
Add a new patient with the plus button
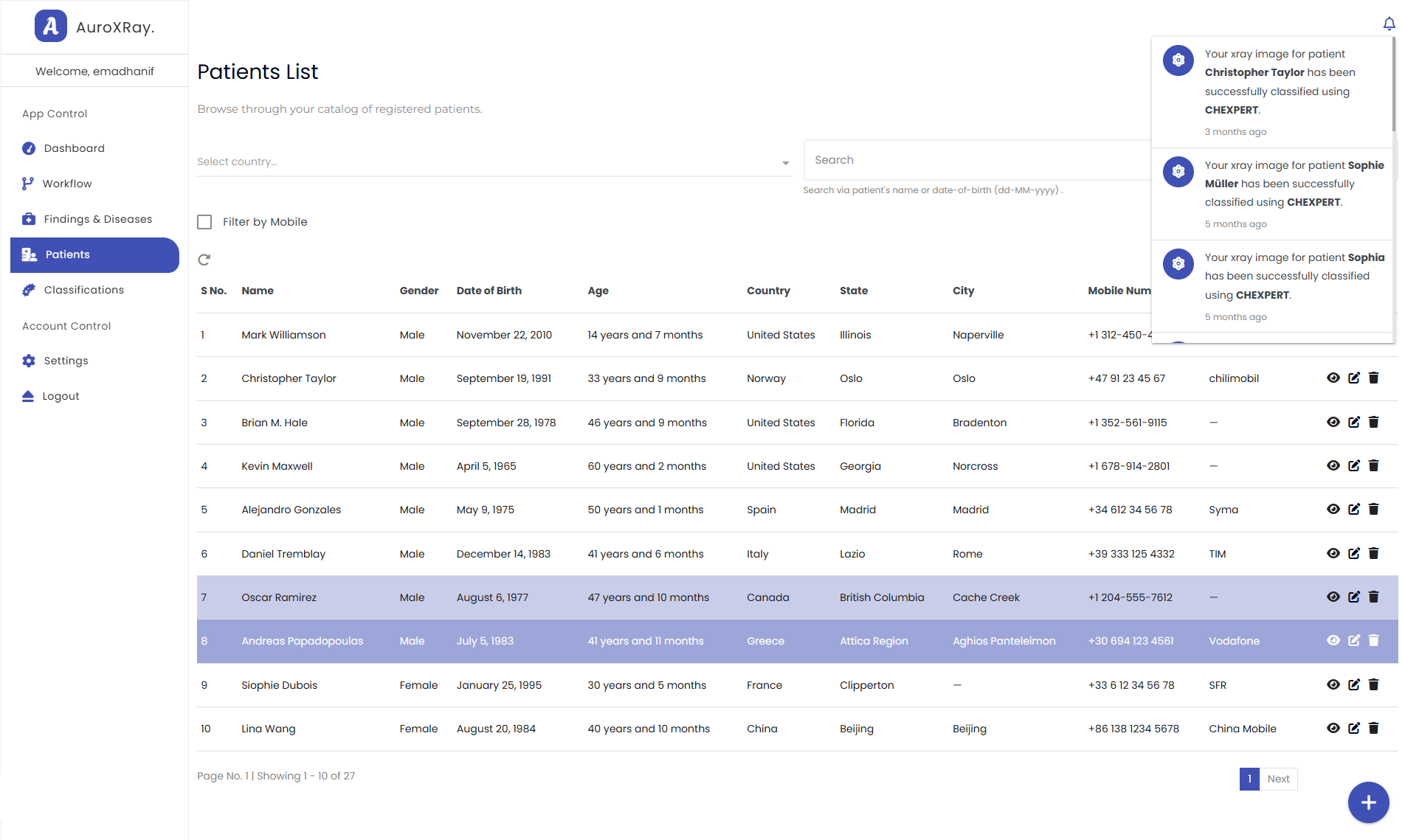[1369, 802]
